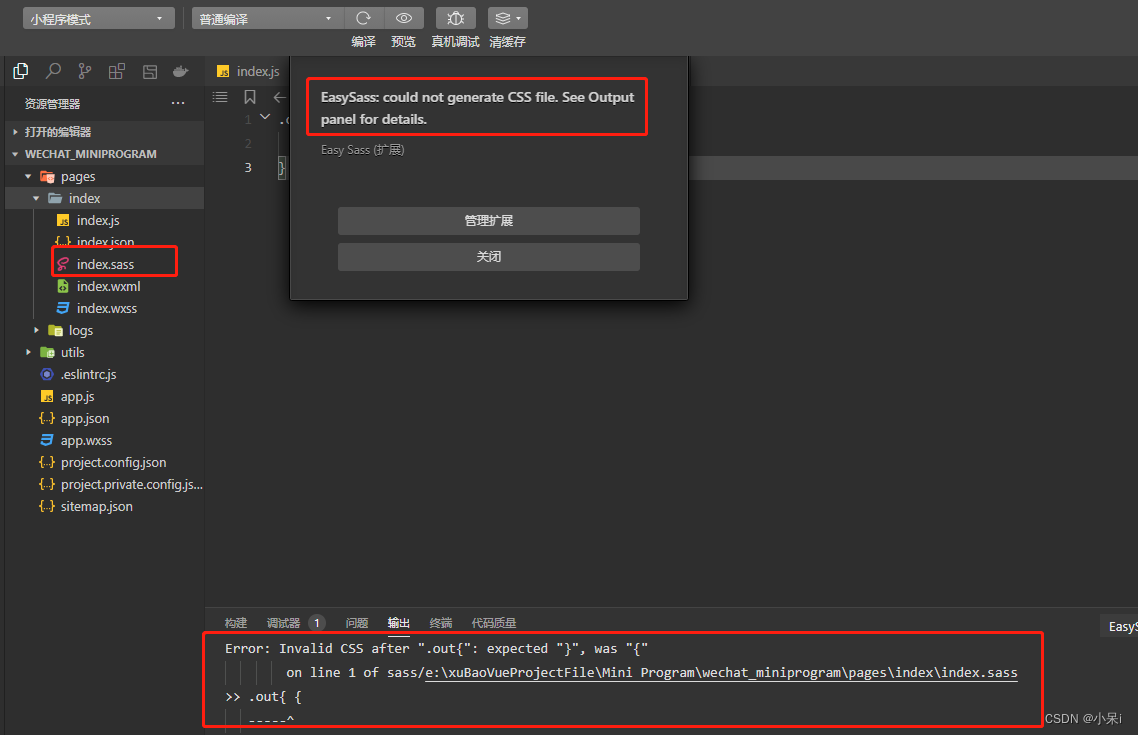Screen dimensions: 1138x735
Task: Select the Explorer files icon
Action: [x=20, y=71]
